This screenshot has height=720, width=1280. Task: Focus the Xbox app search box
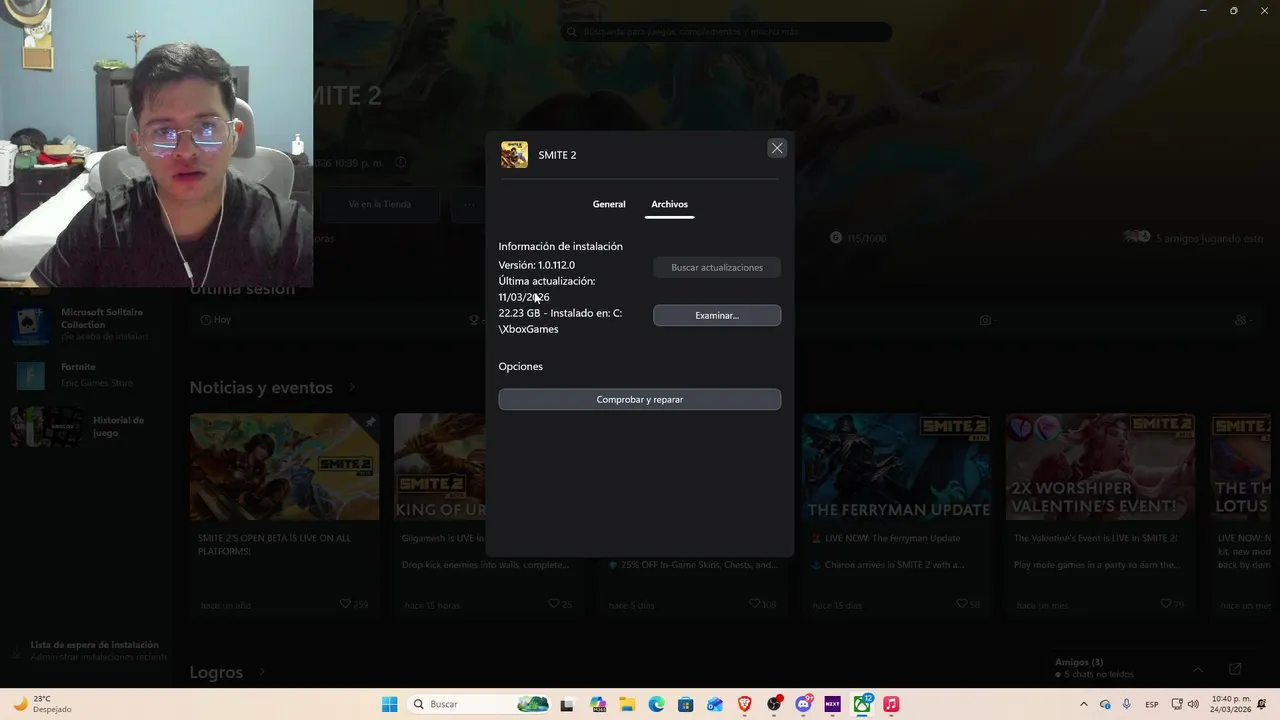click(727, 32)
